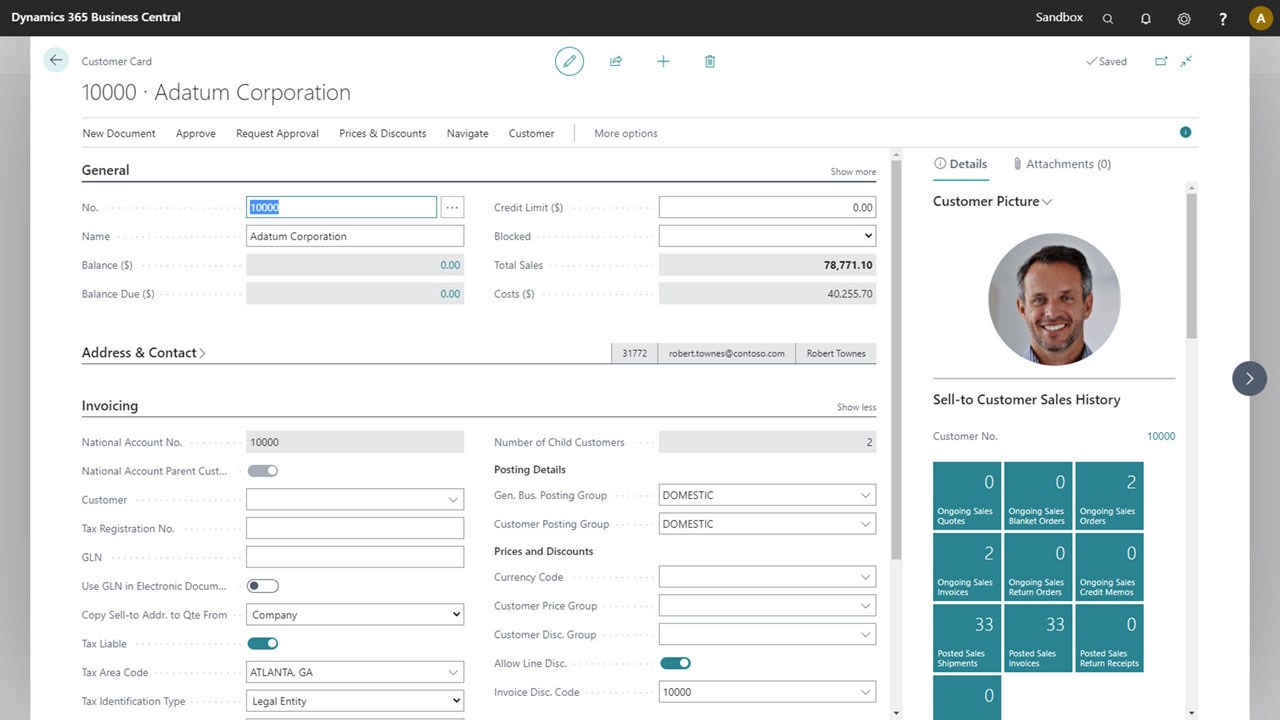Open the Posted Sales Shipments tile
Image resolution: width=1280 pixels, height=720 pixels.
click(x=967, y=637)
